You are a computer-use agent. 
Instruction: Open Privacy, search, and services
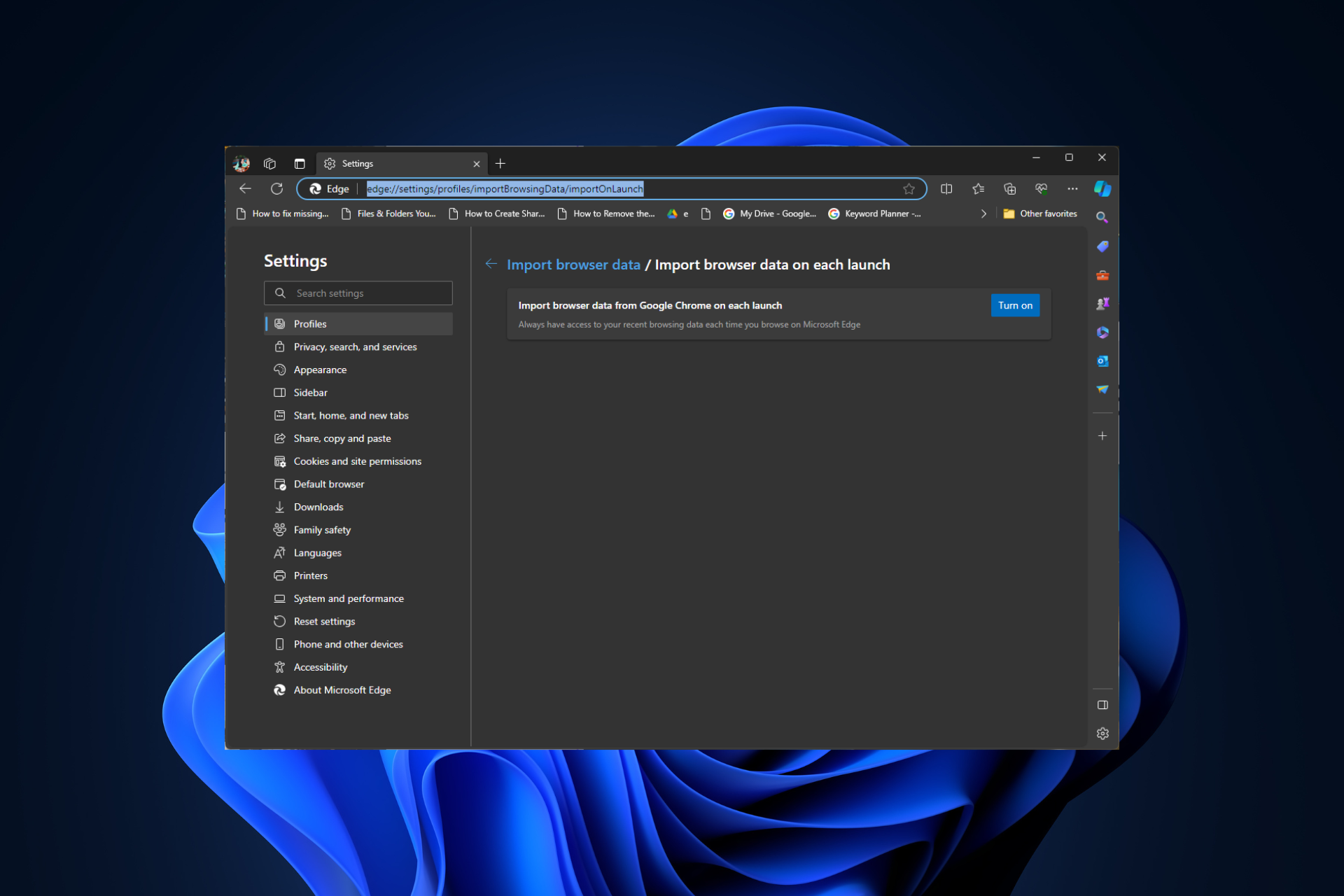tap(358, 347)
